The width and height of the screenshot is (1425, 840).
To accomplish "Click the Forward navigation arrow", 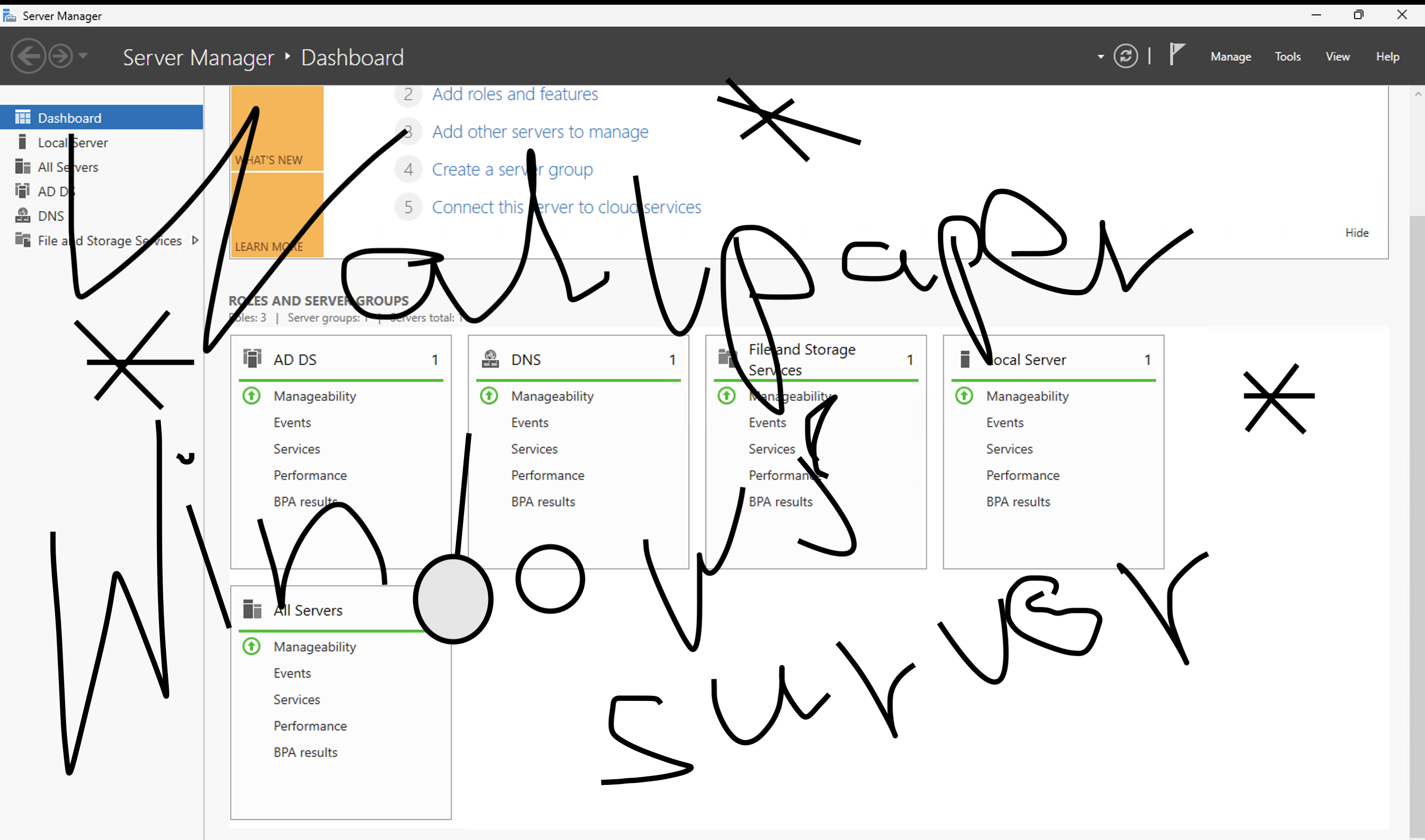I will (x=60, y=56).
